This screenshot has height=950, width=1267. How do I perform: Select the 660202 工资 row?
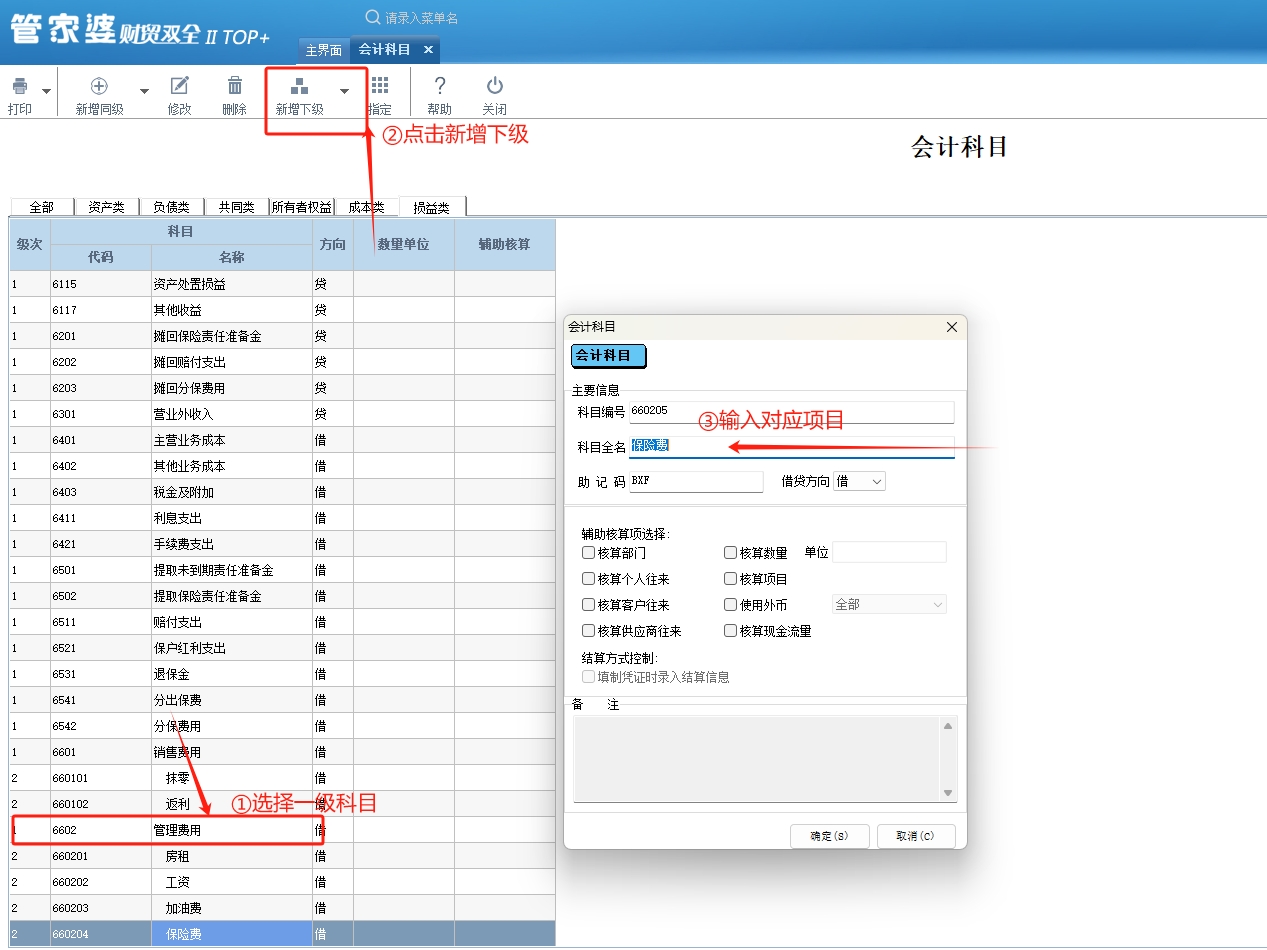pyautogui.click(x=282, y=882)
